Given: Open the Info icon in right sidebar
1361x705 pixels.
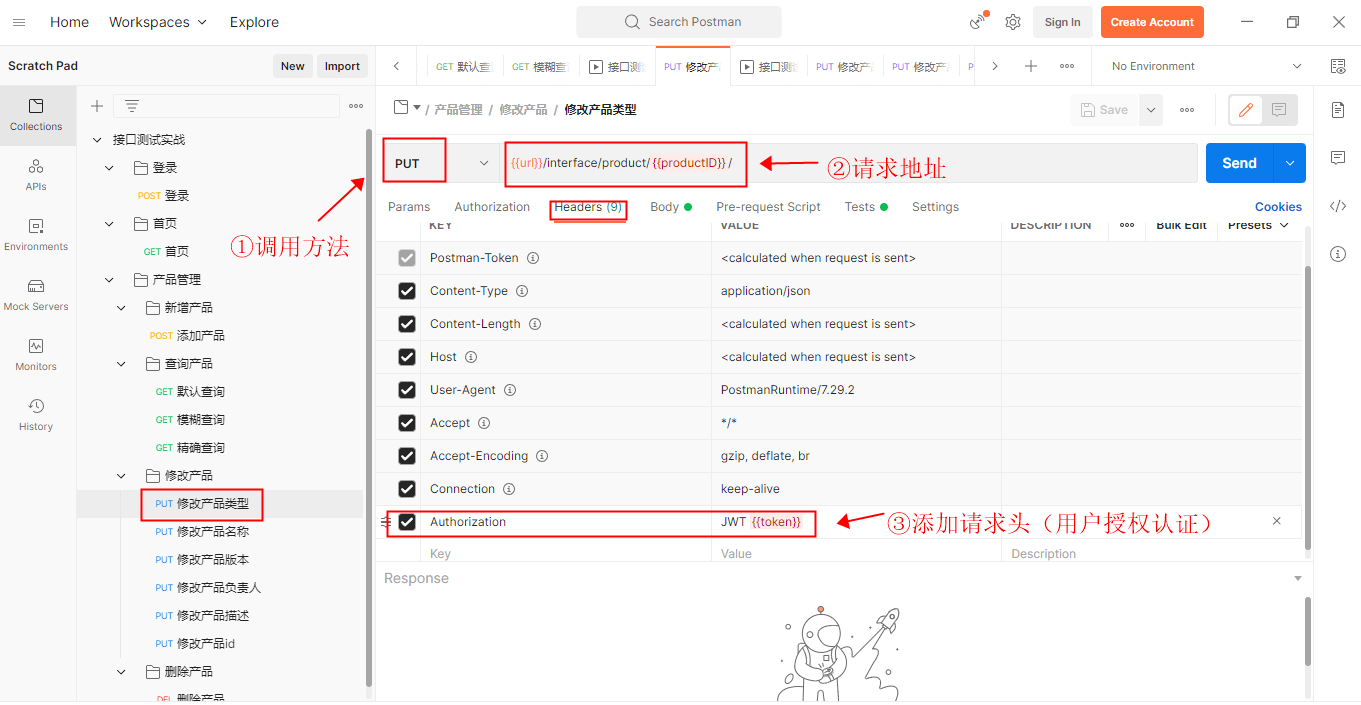Looking at the screenshot, I should pyautogui.click(x=1338, y=254).
